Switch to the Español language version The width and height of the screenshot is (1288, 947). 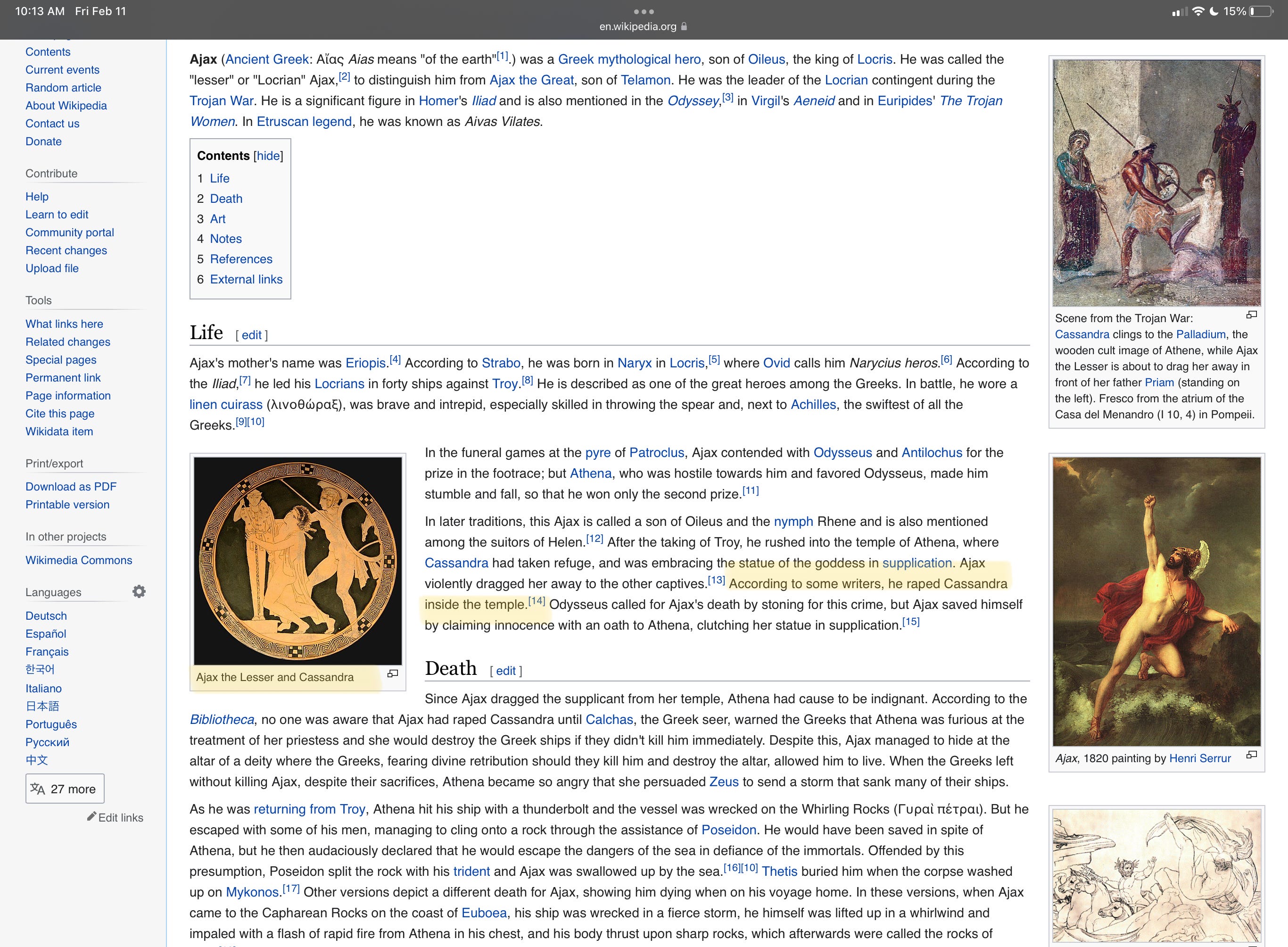[46, 634]
